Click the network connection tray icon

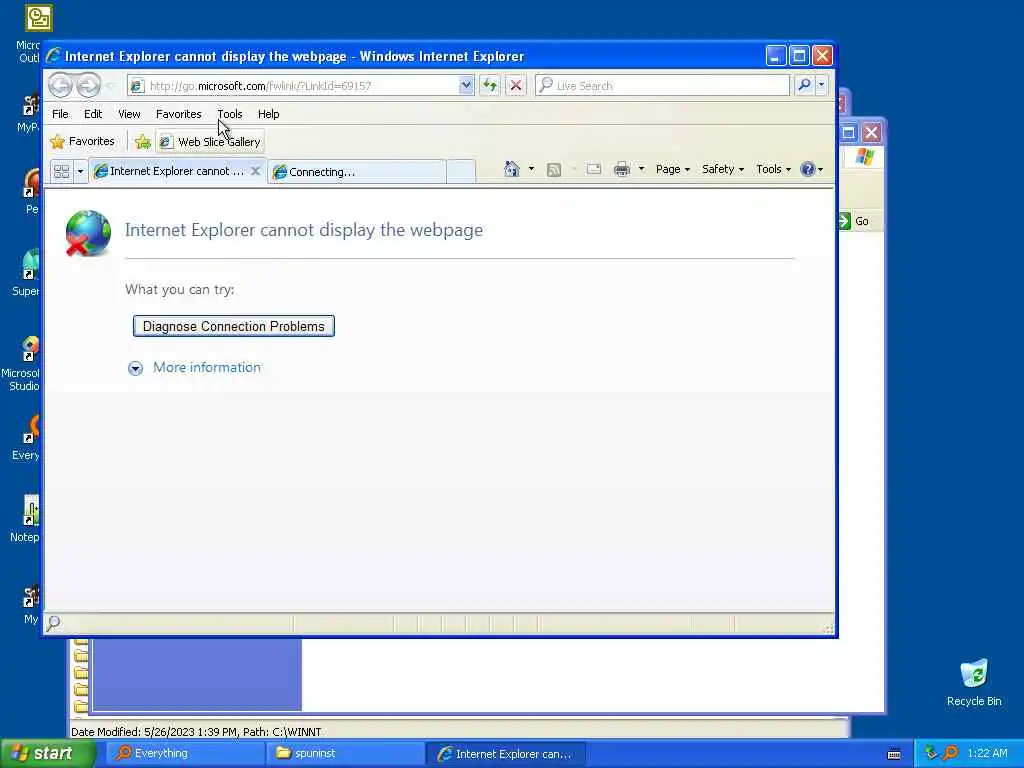click(x=931, y=754)
